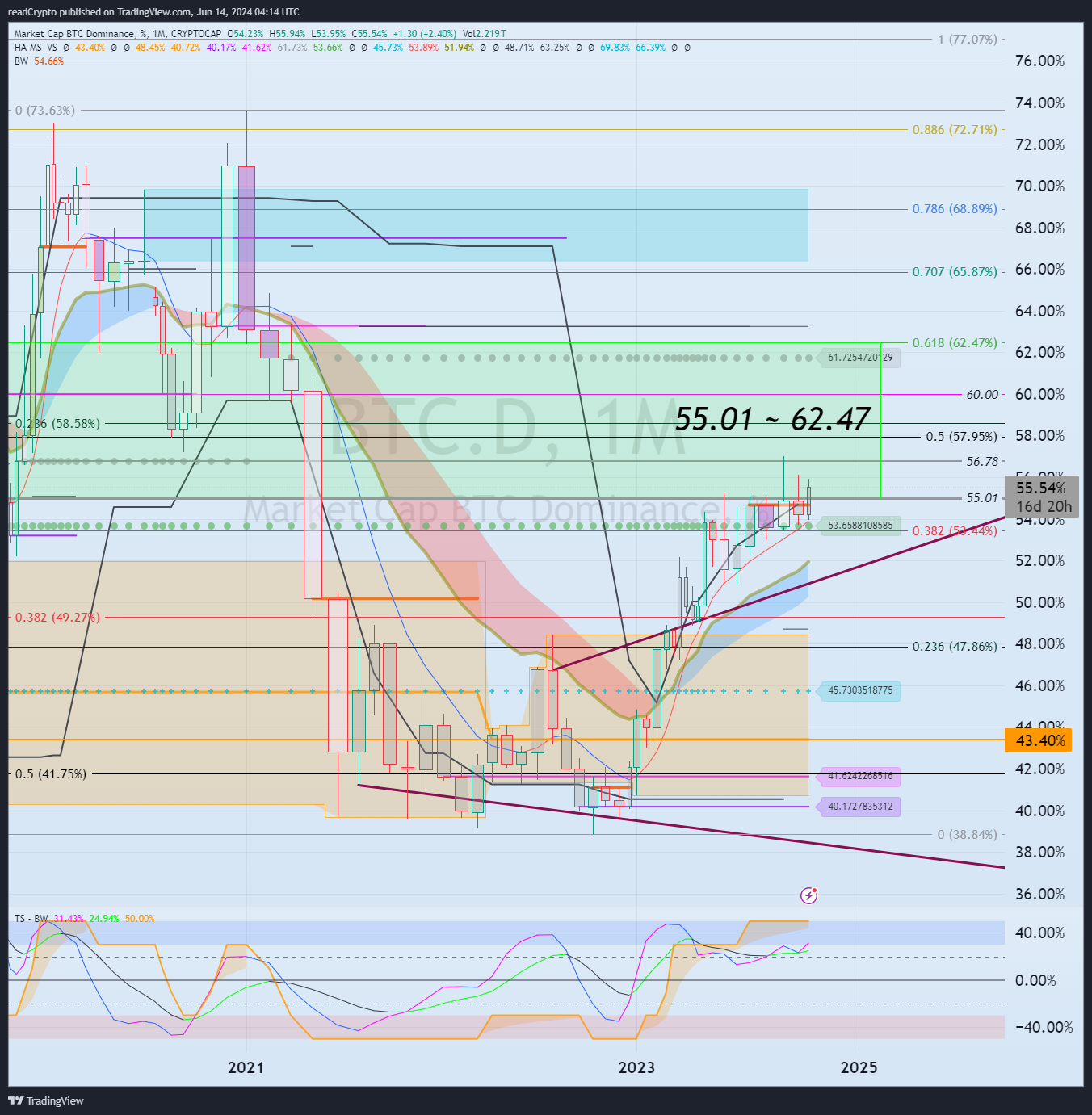1092x1115 pixels.
Task: Select the 53.6588108585 level label
Action: pos(860,526)
